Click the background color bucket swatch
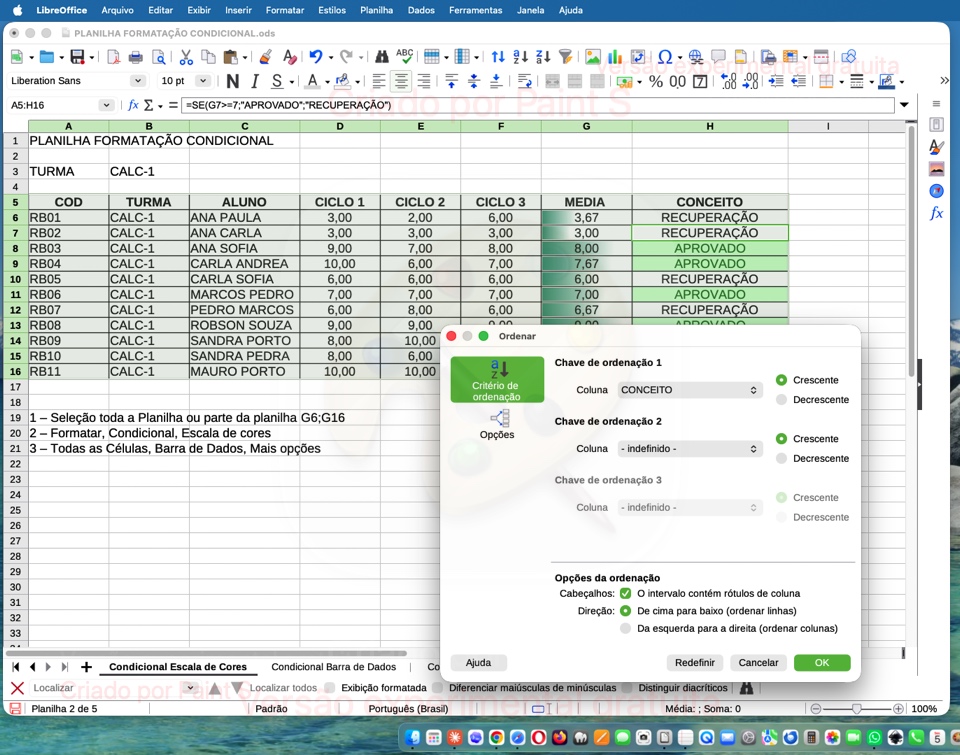This screenshot has width=960, height=755. coord(343,81)
